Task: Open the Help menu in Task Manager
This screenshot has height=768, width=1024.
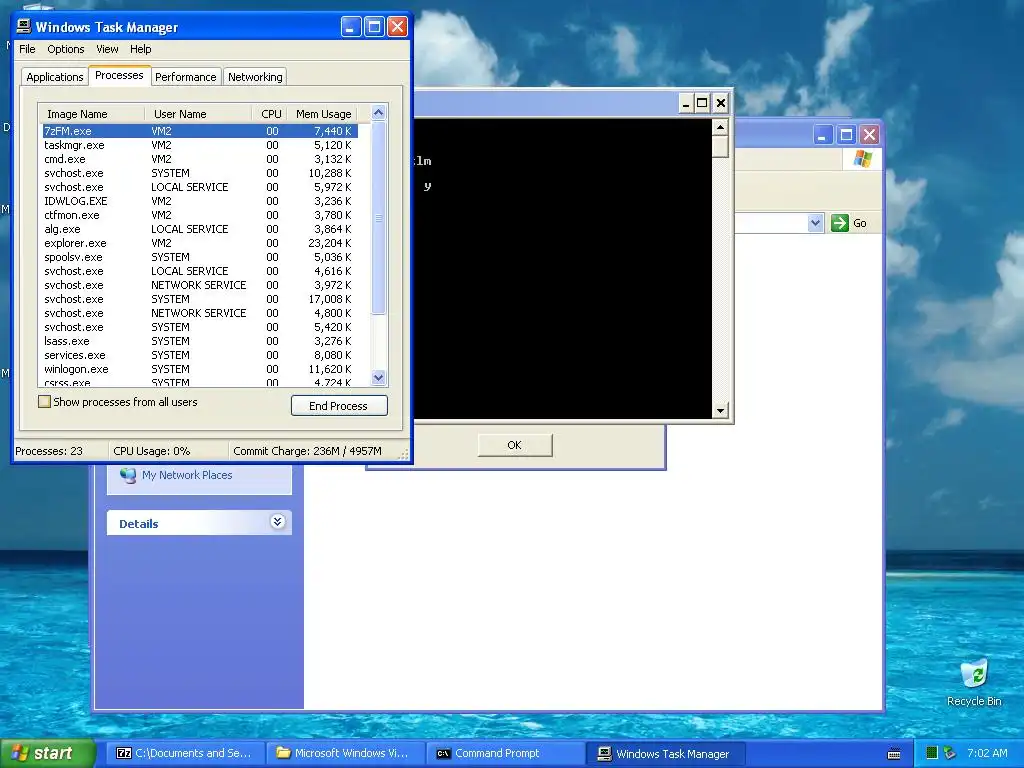Action: [140, 49]
